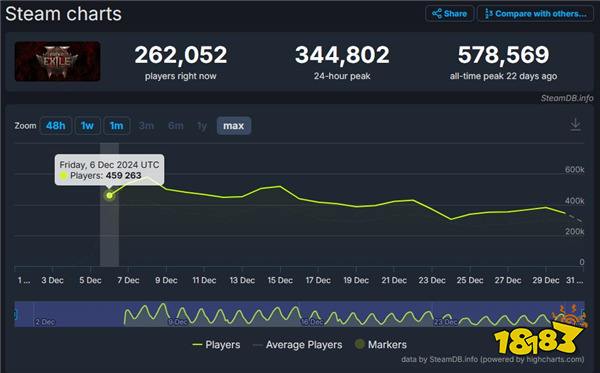This screenshot has height=373, width=600.
Task: Select the 6m zoom range
Action: (176, 125)
